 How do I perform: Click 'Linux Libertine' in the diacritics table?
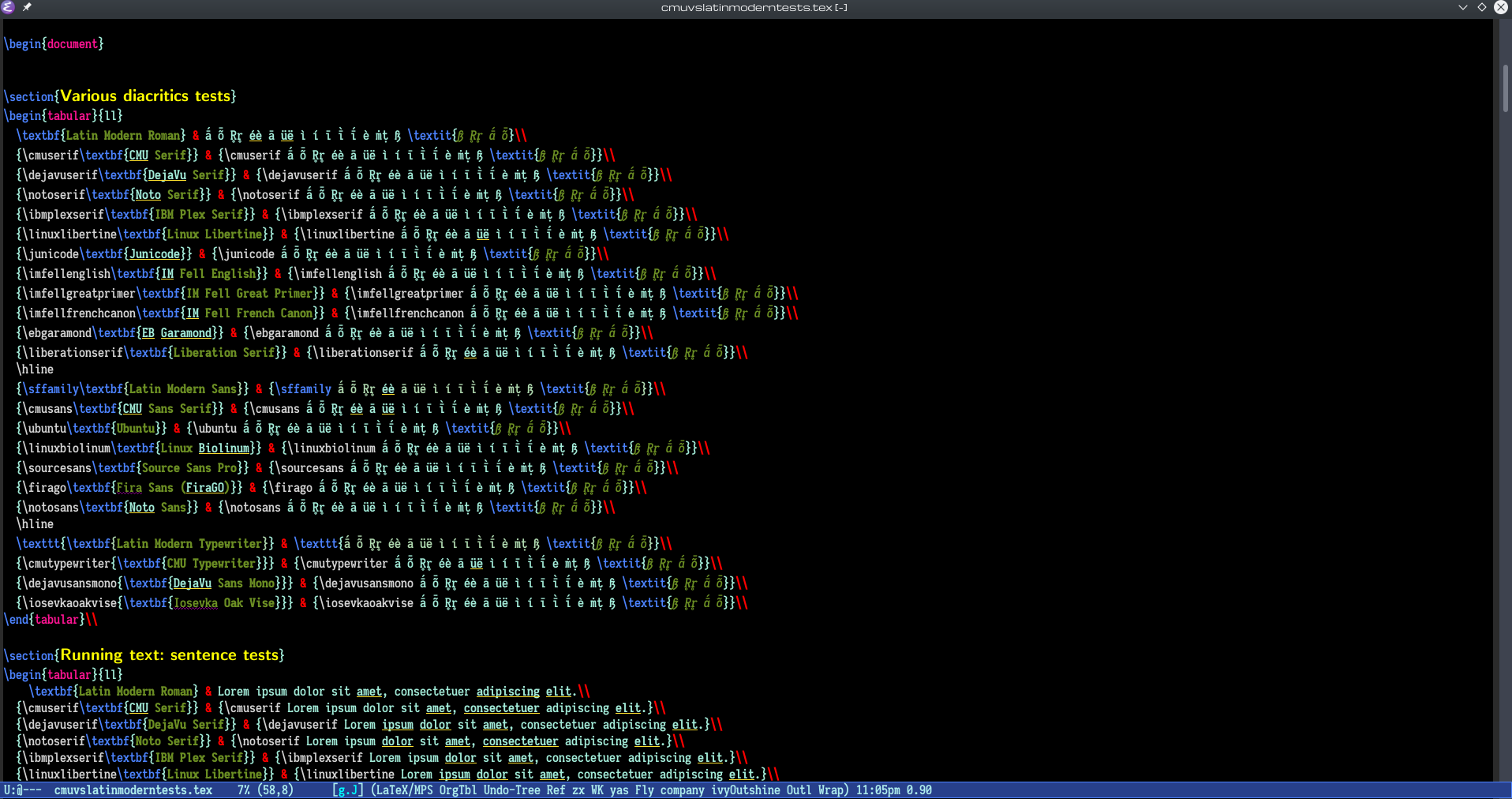click(x=215, y=234)
